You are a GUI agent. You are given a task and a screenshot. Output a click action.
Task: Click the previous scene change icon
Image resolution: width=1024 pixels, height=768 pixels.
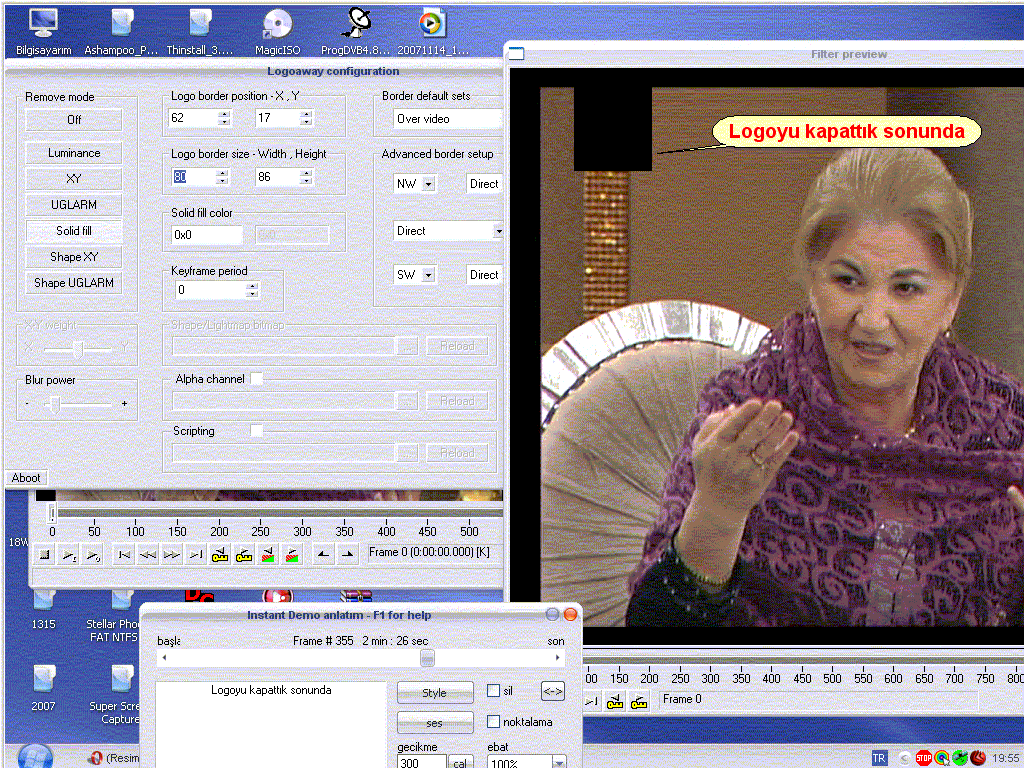point(268,555)
